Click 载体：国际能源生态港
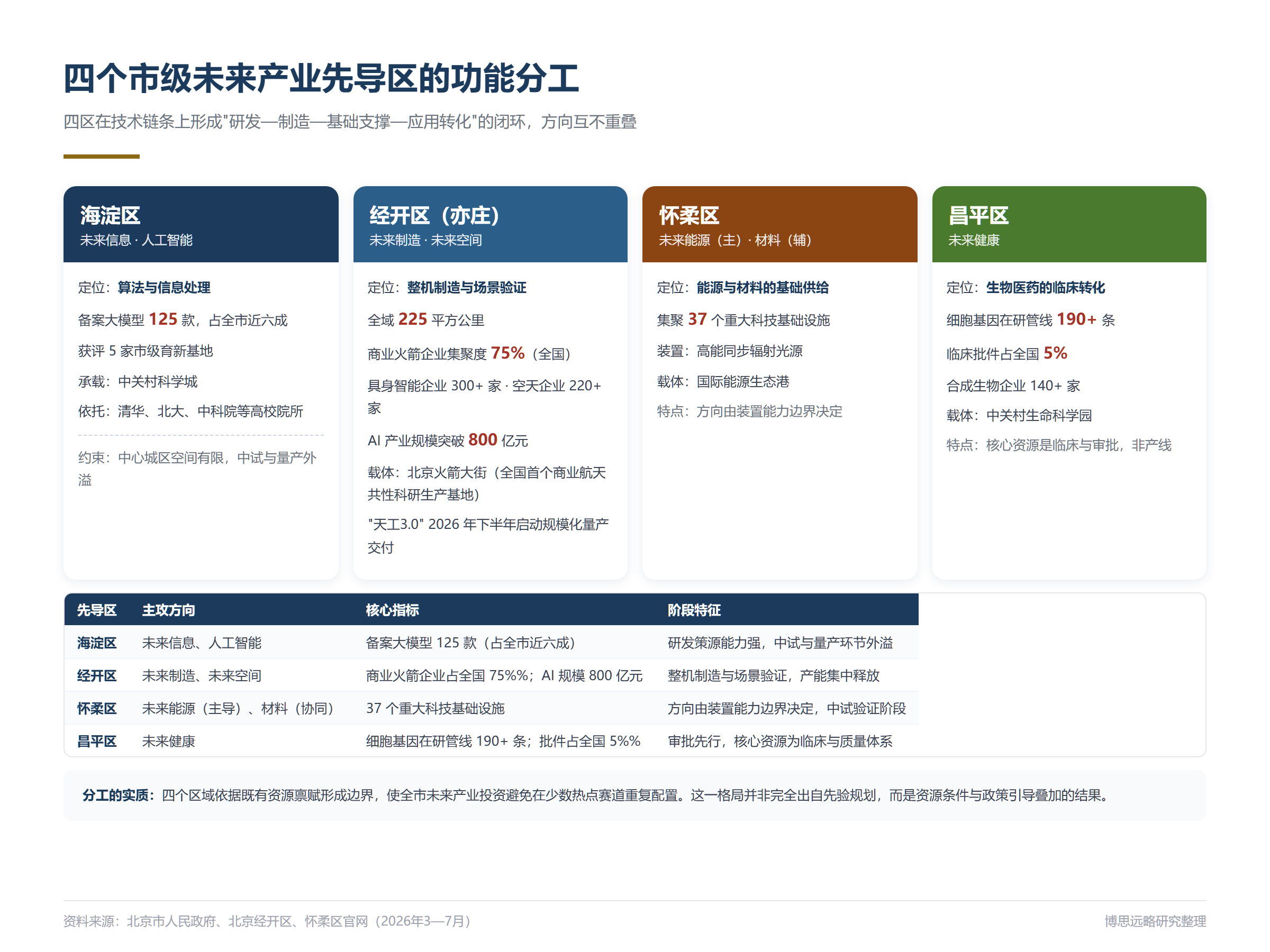Viewport: 1270px width, 952px height. pyautogui.click(x=723, y=382)
